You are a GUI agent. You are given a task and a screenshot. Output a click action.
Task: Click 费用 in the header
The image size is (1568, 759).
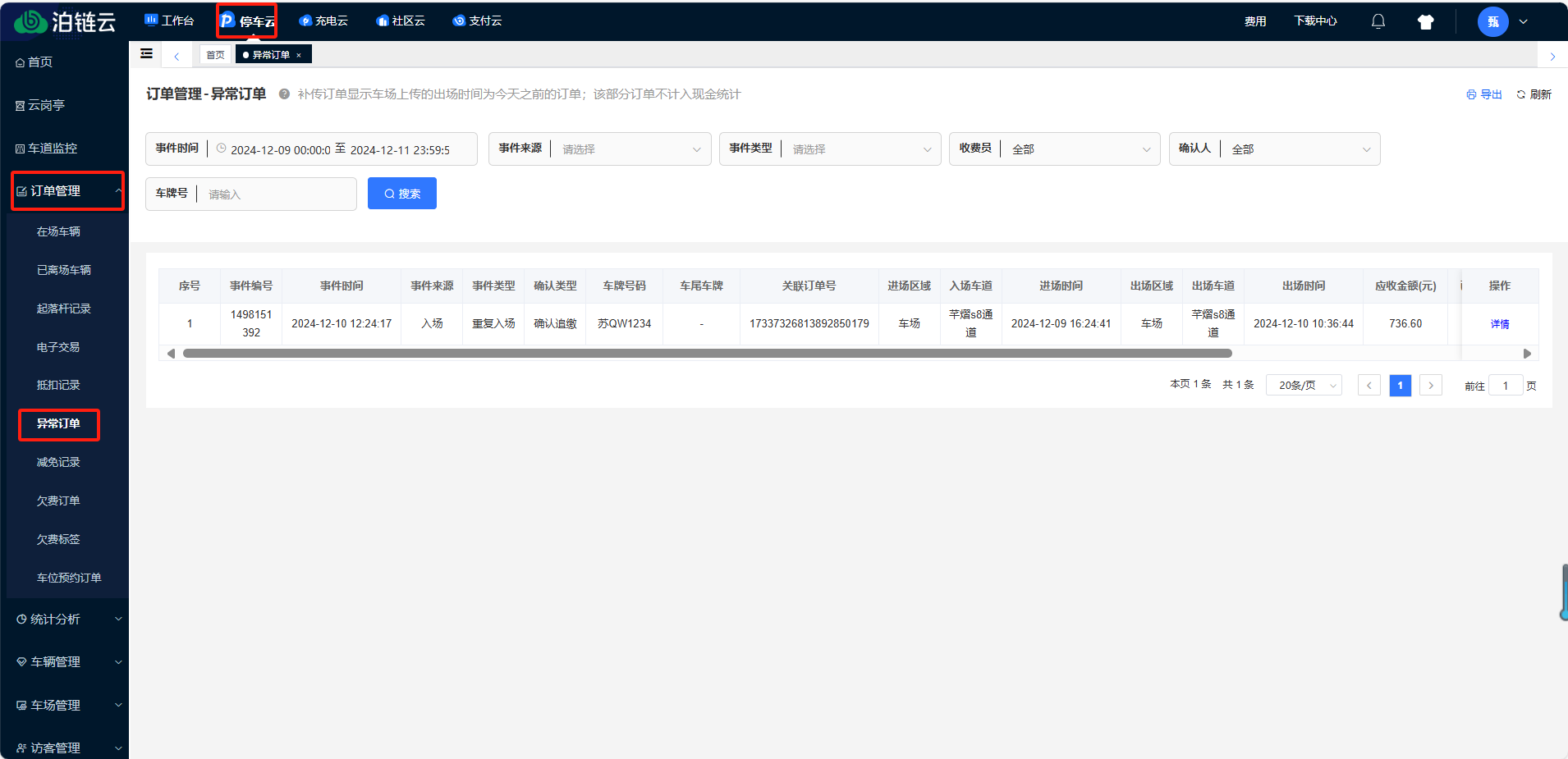click(x=1254, y=21)
